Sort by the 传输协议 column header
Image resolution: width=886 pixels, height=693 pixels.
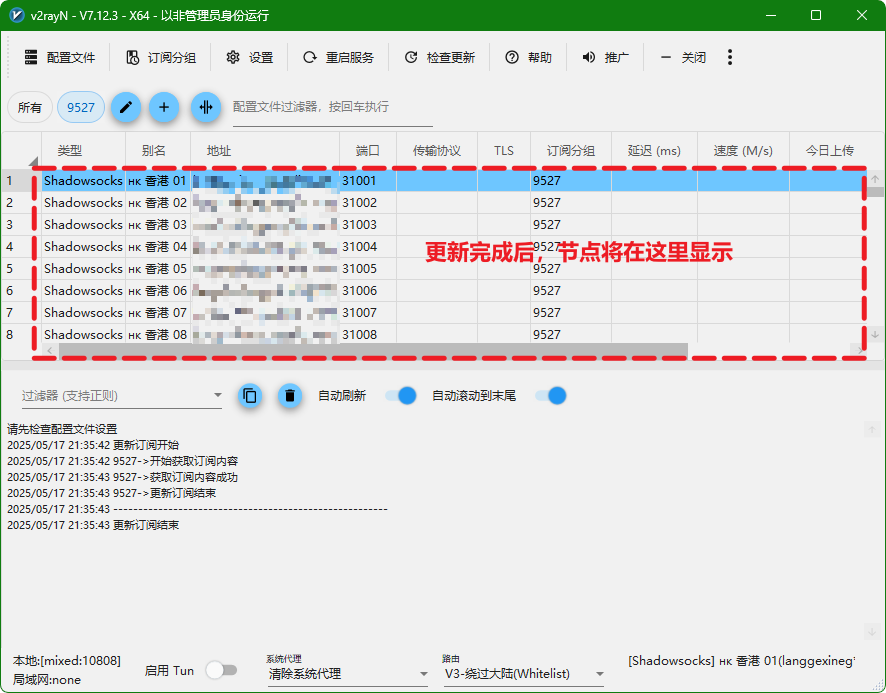pyautogui.click(x=437, y=150)
